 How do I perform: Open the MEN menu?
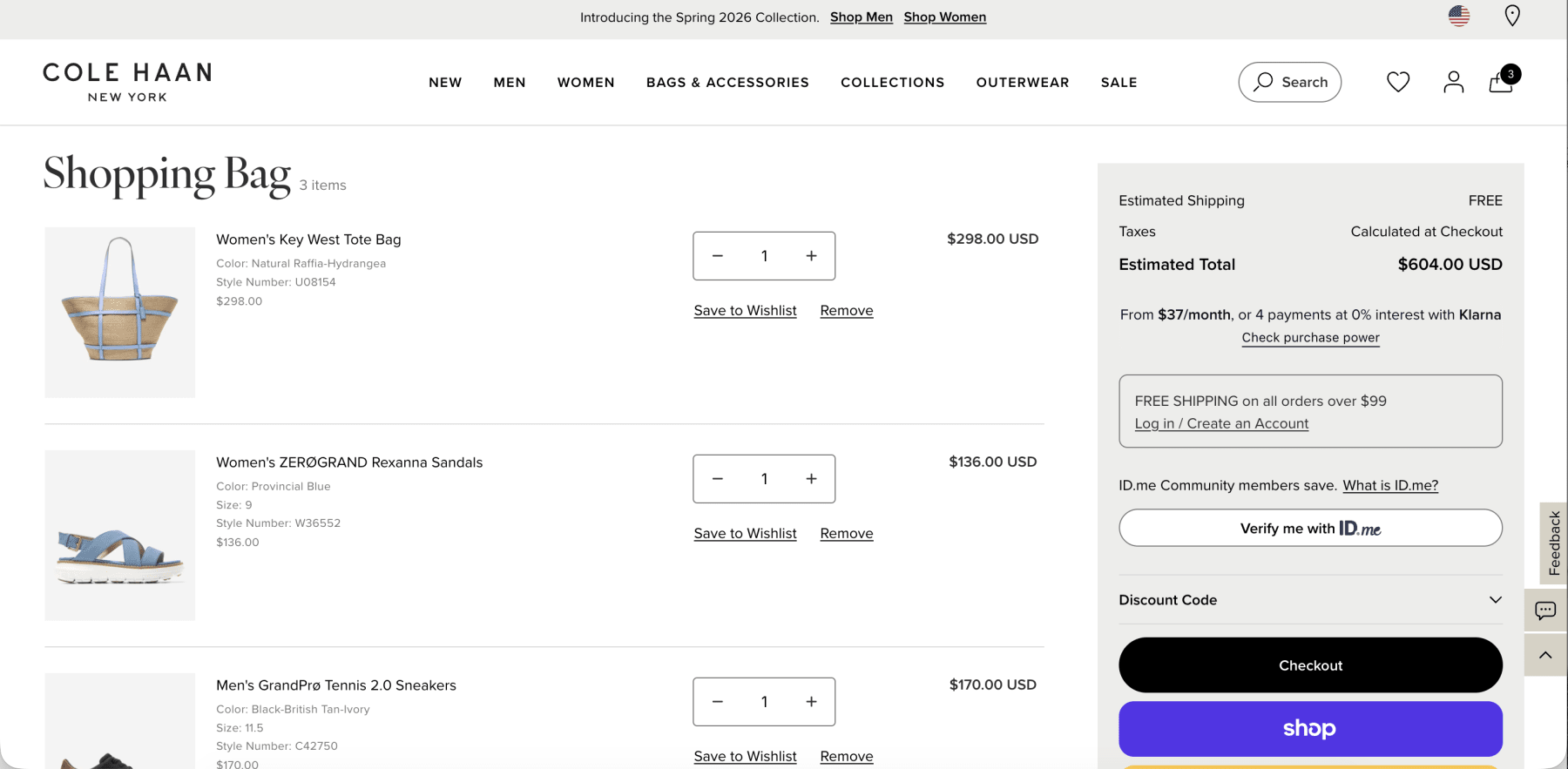pos(510,83)
